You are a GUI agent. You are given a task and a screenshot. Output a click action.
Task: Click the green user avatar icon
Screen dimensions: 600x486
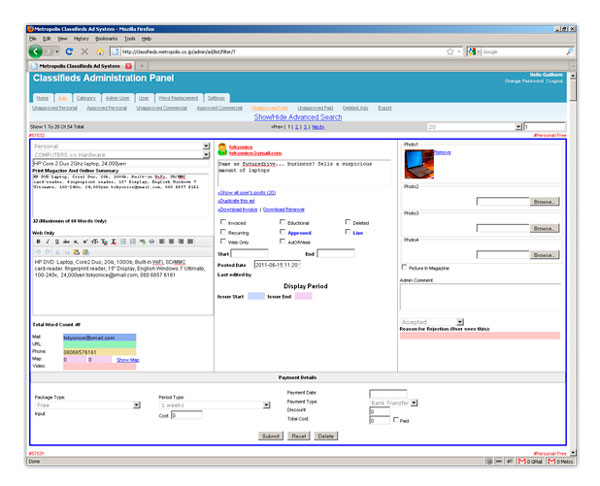click(x=222, y=147)
